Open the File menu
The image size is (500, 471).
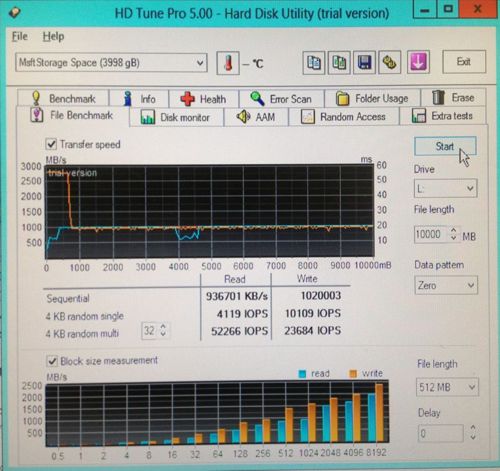click(20, 36)
